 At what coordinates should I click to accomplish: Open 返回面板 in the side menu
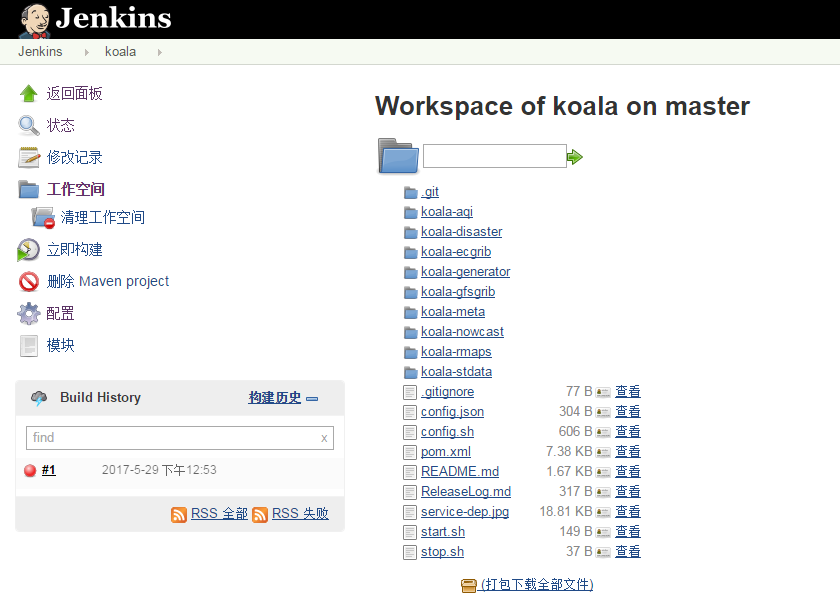click(x=74, y=94)
